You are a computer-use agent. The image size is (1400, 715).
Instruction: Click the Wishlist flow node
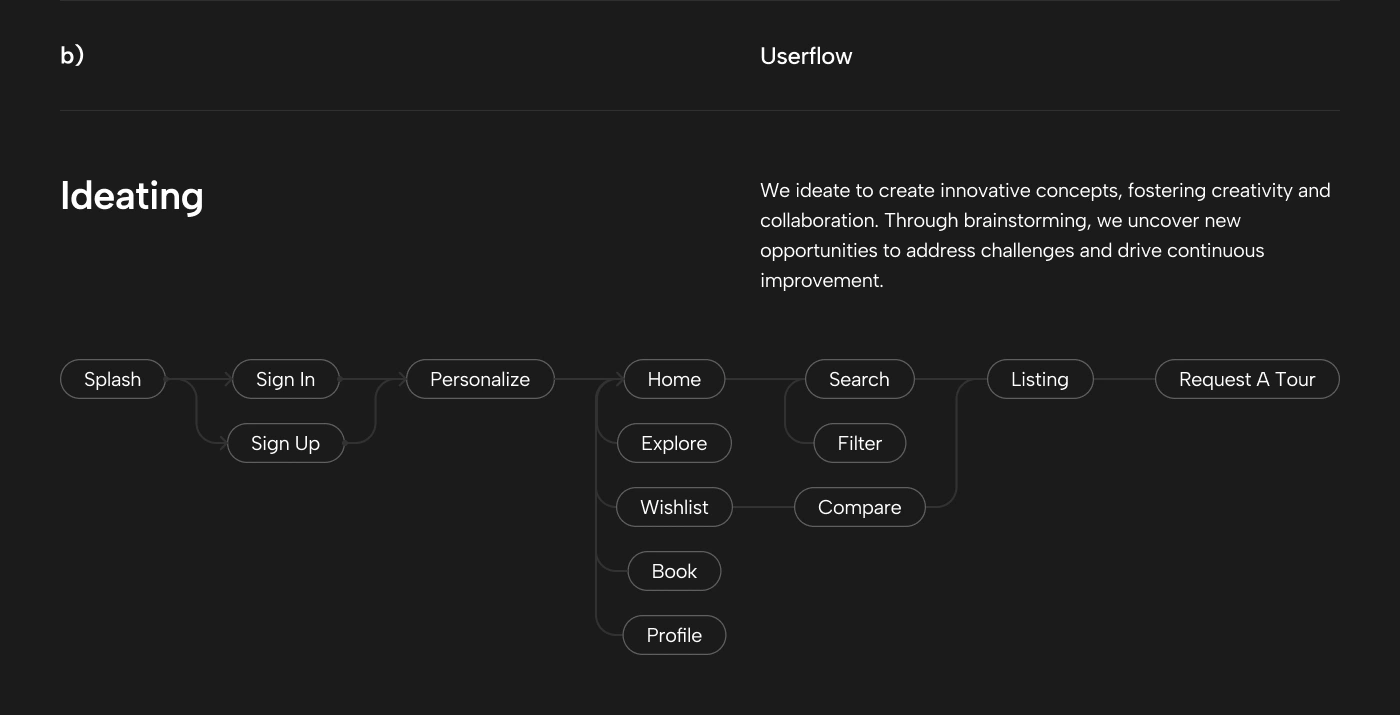click(x=674, y=507)
